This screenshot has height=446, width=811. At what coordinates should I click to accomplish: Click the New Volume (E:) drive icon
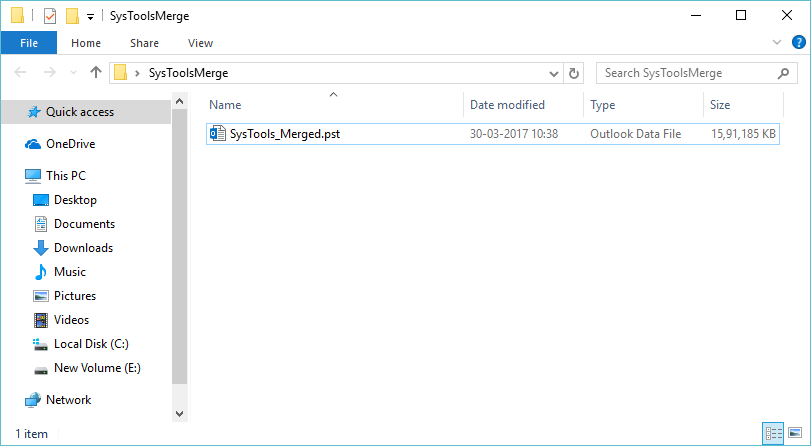[41, 370]
